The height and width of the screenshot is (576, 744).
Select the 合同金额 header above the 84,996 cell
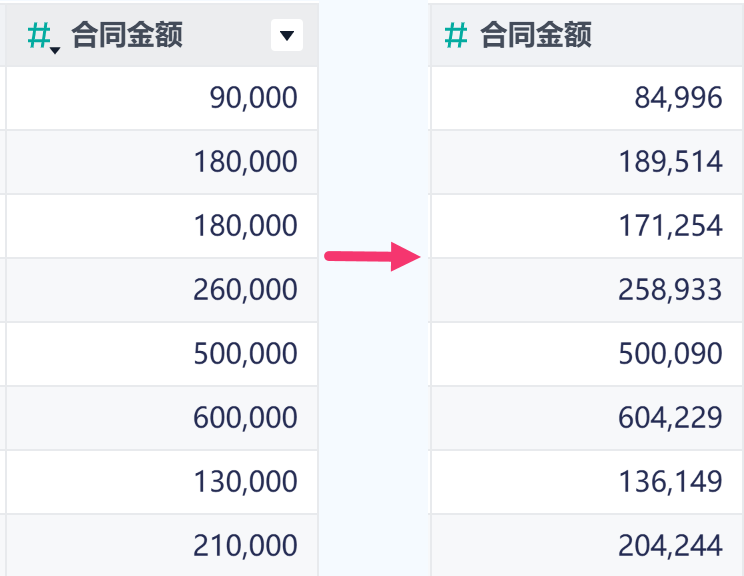coord(536,35)
